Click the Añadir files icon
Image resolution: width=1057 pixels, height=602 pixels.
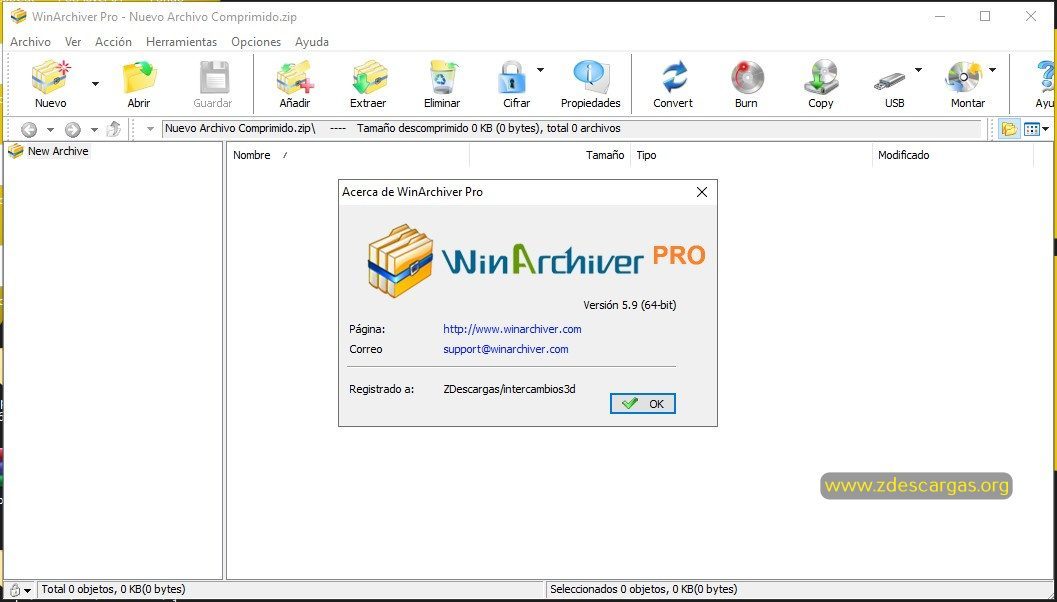[x=295, y=77]
